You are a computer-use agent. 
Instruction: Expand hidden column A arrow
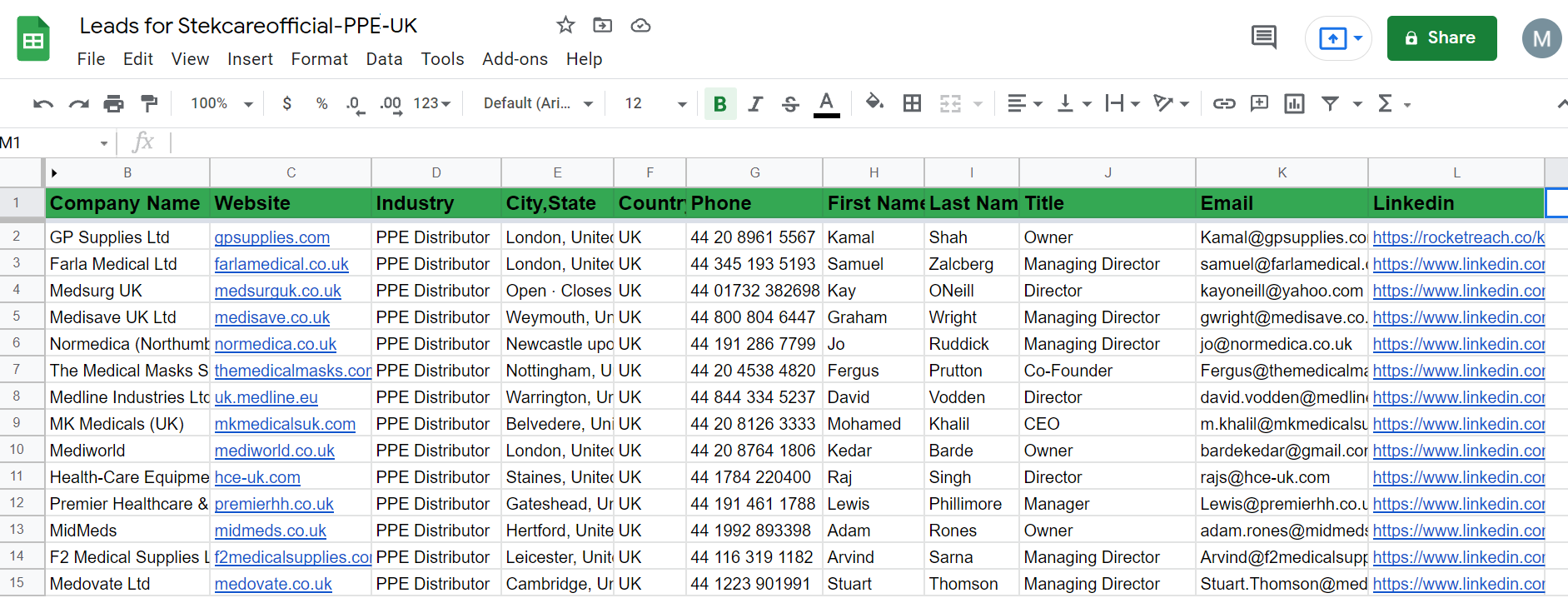point(54,173)
